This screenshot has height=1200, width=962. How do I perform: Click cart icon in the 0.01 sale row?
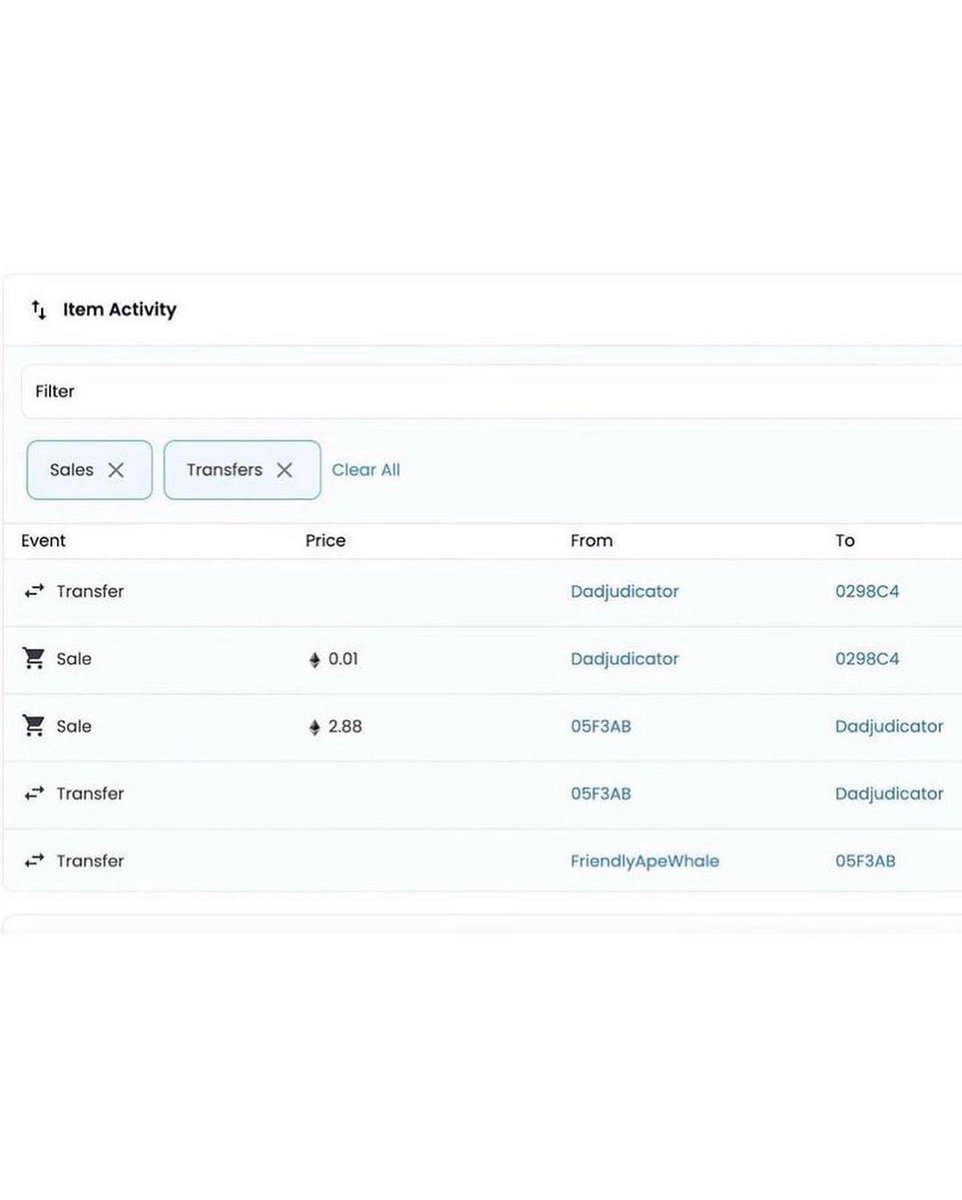34,658
